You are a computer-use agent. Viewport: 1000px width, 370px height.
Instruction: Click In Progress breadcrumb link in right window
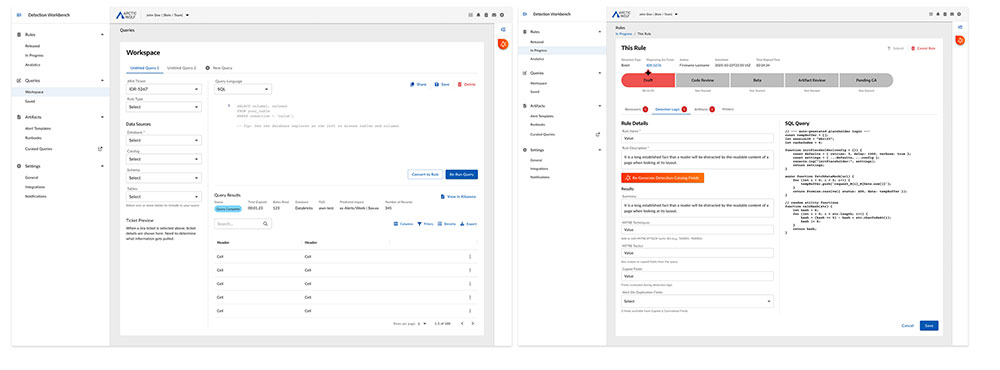(624, 33)
